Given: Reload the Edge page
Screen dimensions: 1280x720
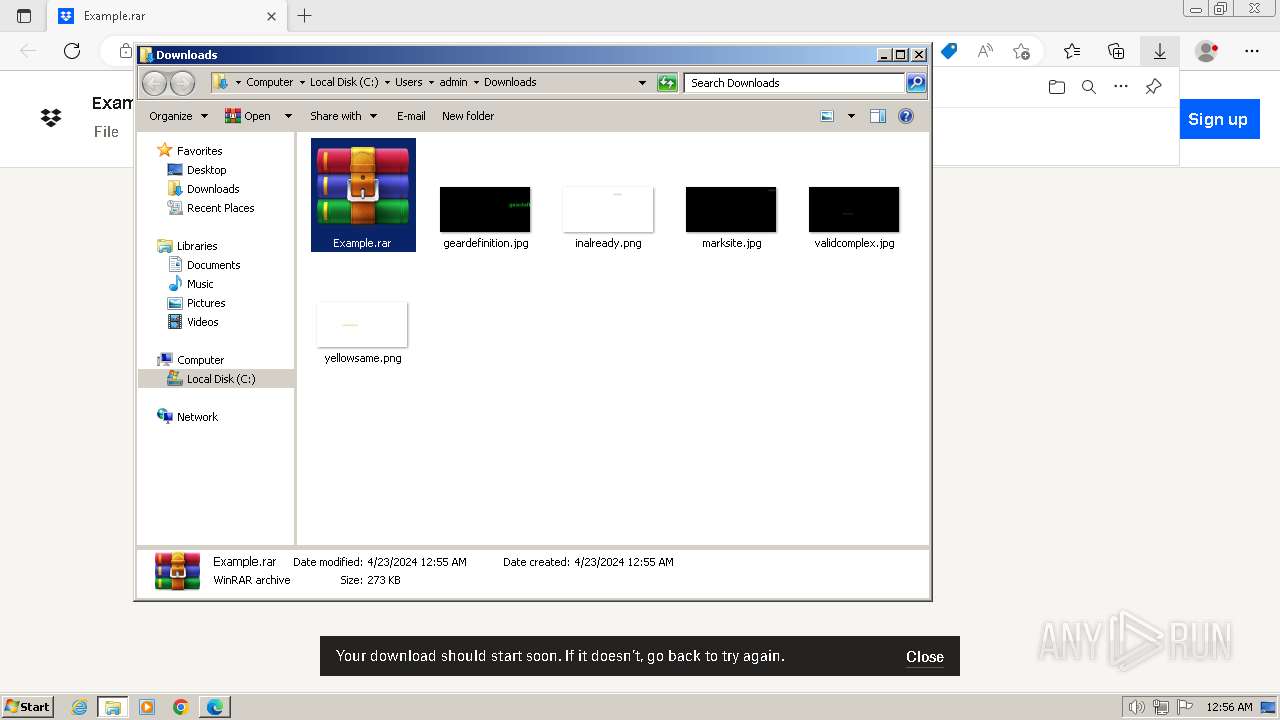Looking at the screenshot, I should pos(72,51).
